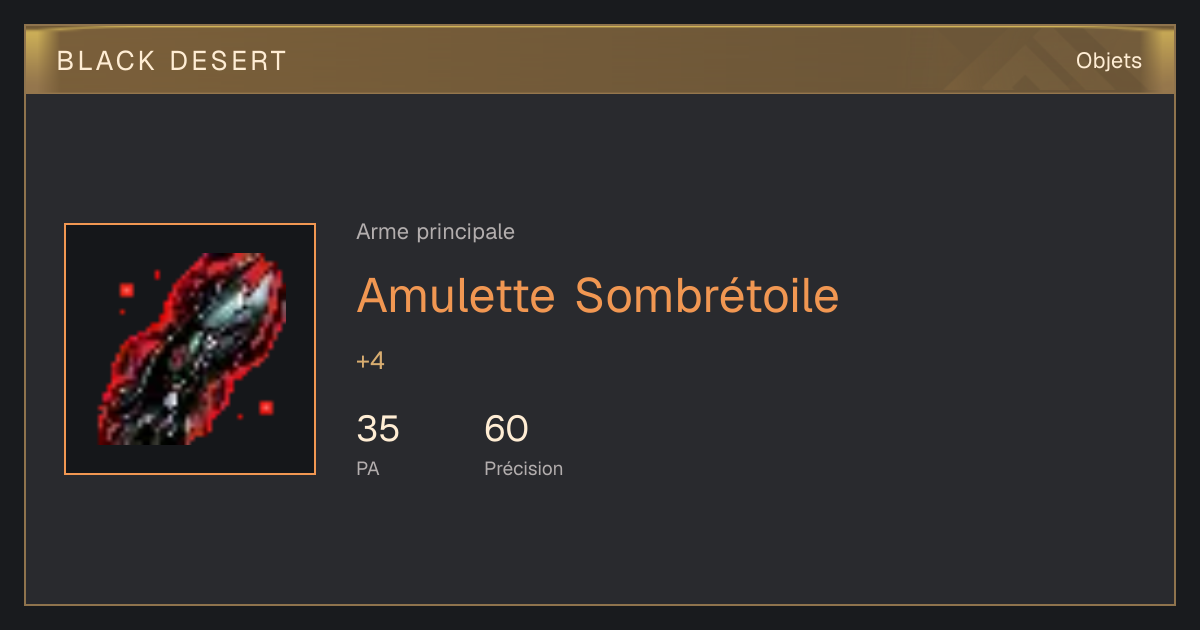Click the 60 accuracy value
Image resolution: width=1200 pixels, height=630 pixels.
click(506, 429)
